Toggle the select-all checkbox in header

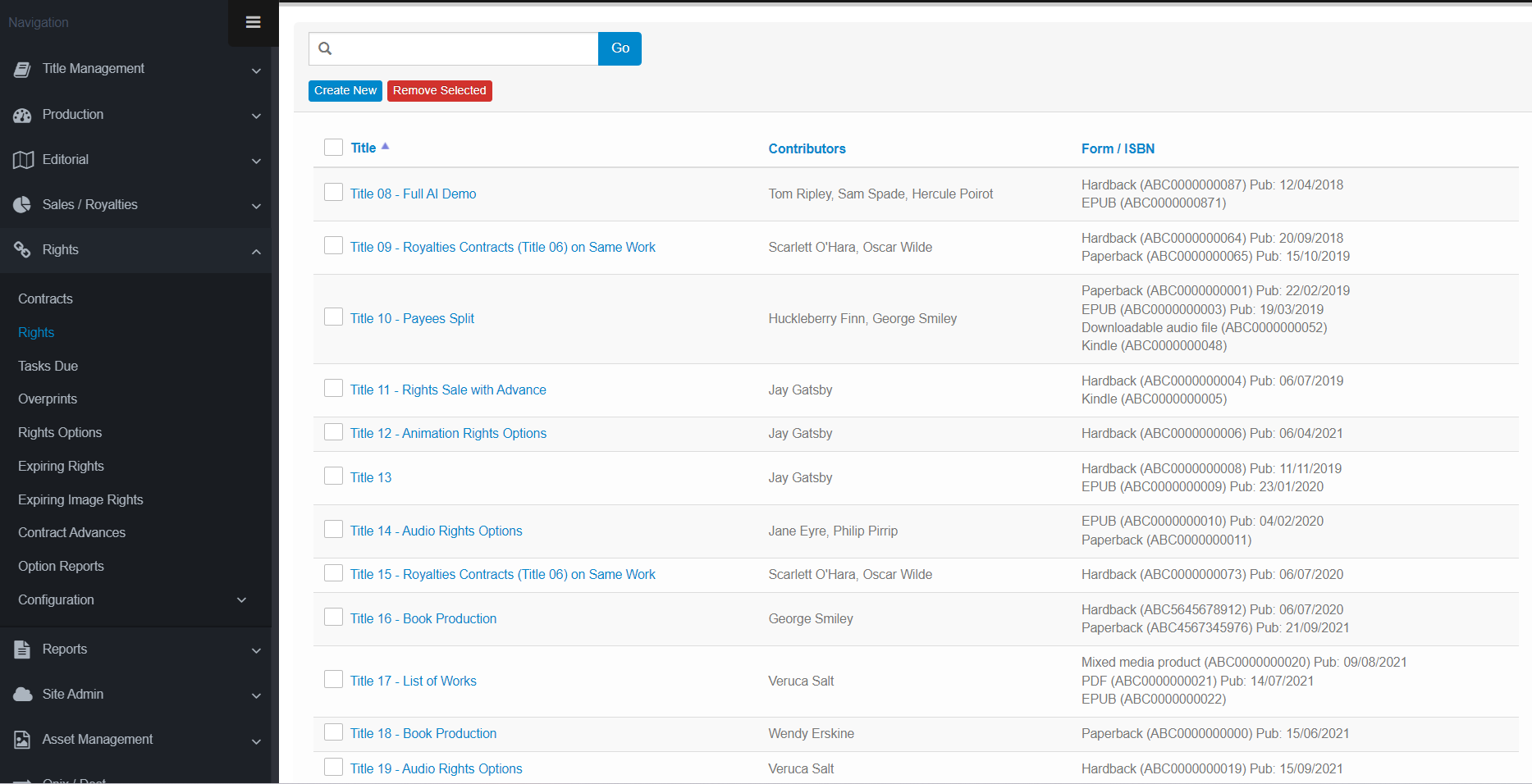pos(333,147)
